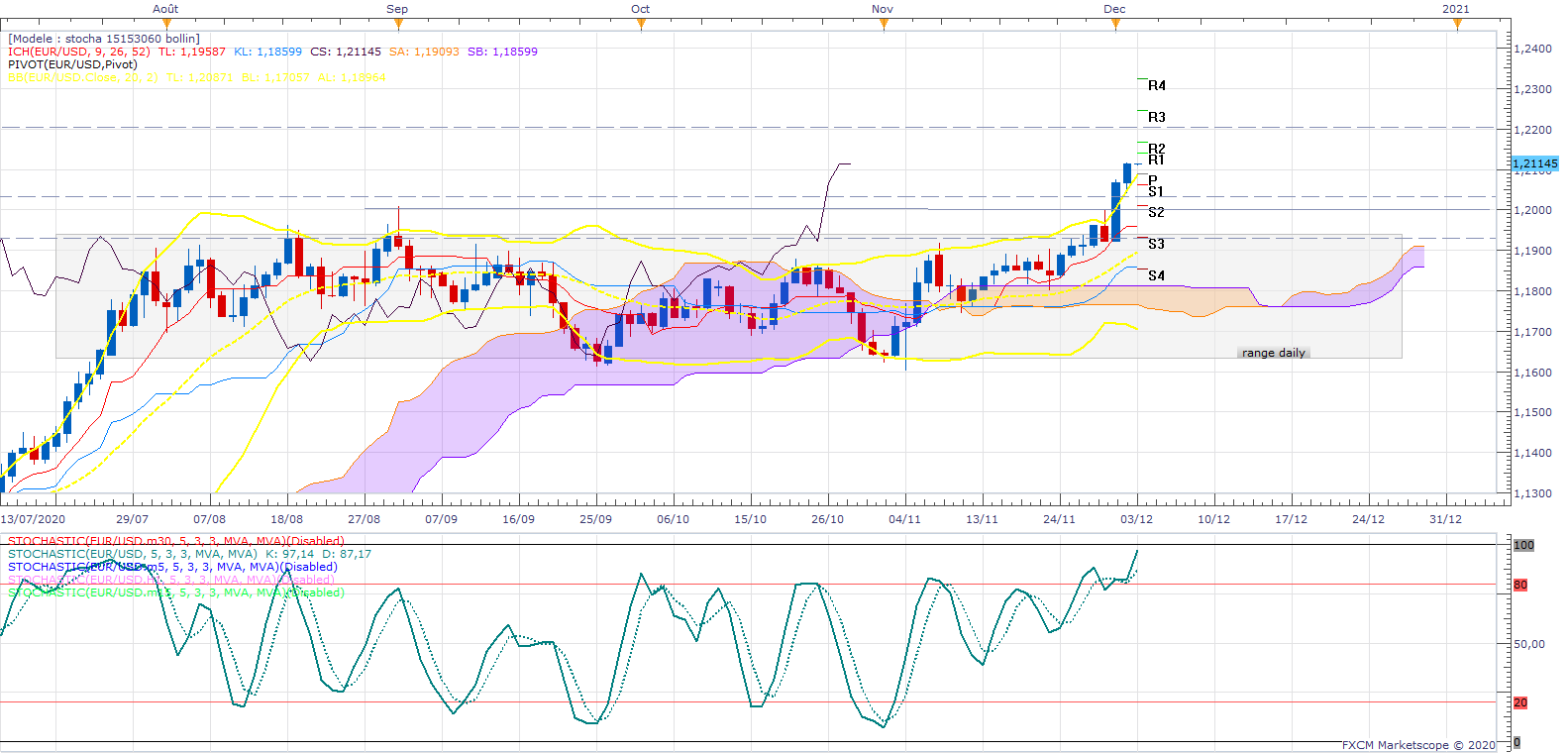Click the Oct month marker triangle
This screenshot has height=753, width=1568.
(x=641, y=24)
